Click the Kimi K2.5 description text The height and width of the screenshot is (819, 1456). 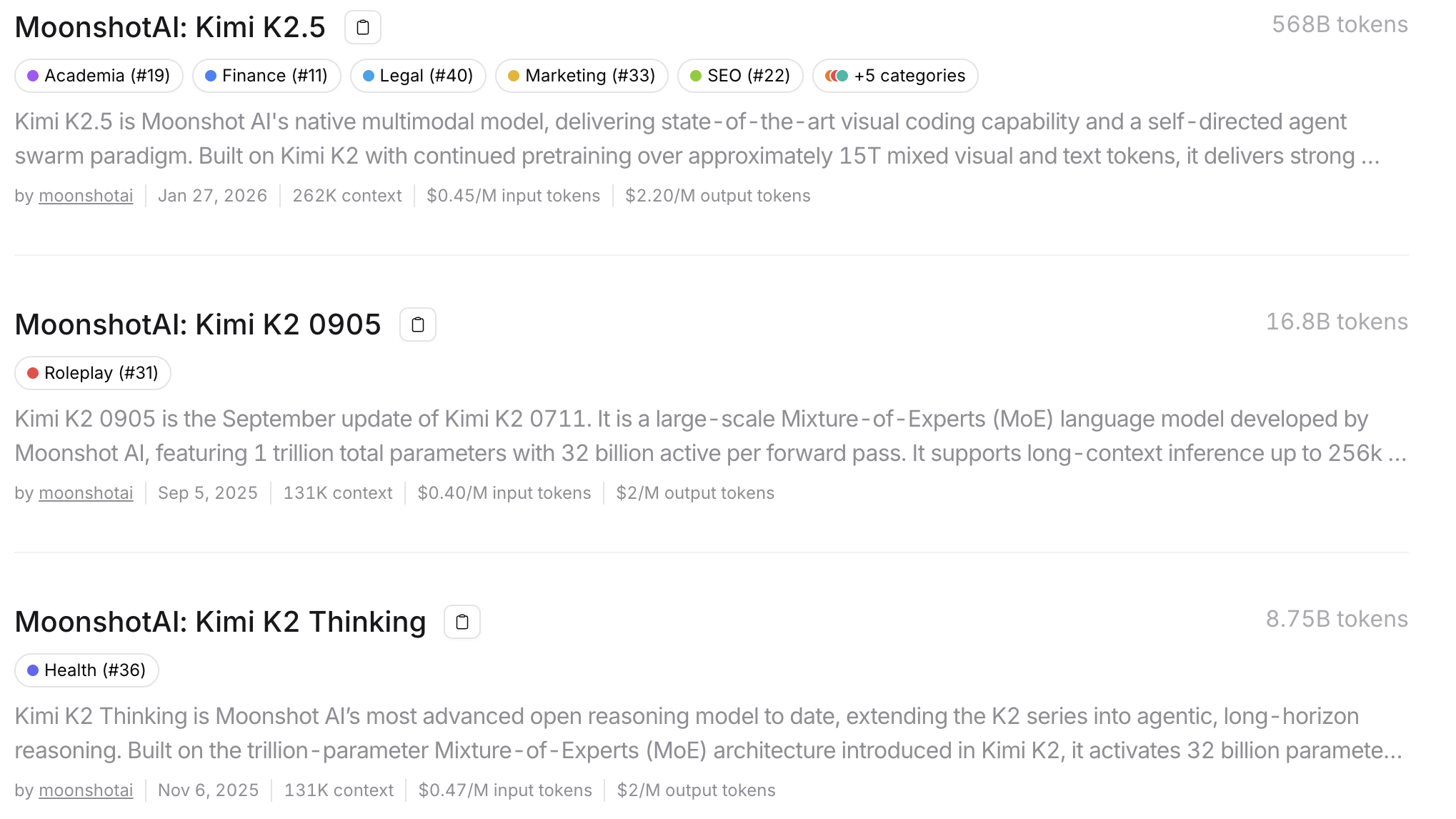[x=697, y=139]
